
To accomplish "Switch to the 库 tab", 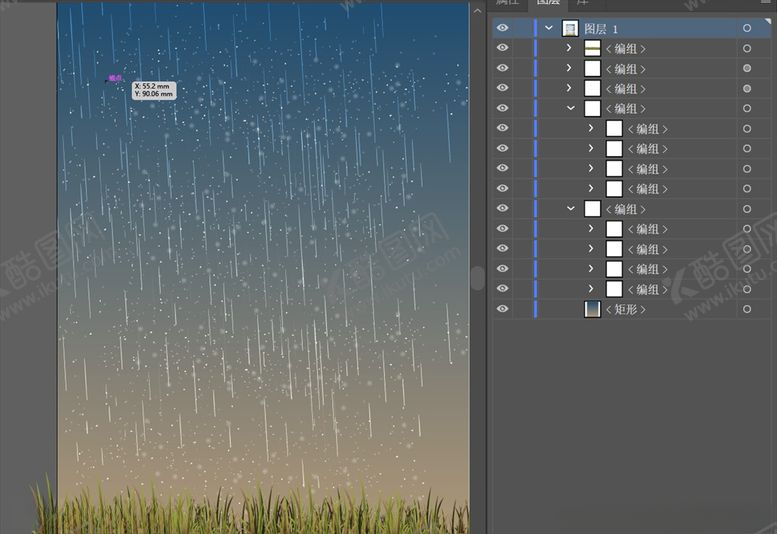I will 583,3.
